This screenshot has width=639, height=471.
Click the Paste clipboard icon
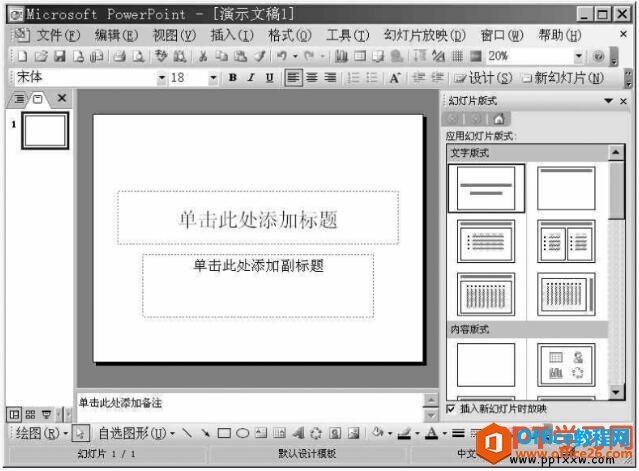pyautogui.click(x=240, y=56)
